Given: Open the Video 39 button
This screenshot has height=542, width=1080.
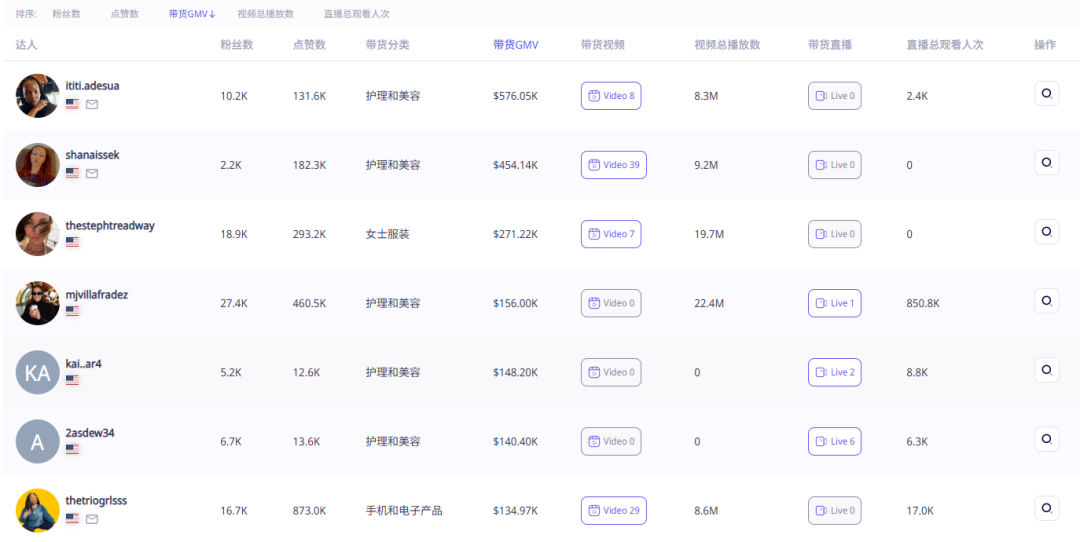Looking at the screenshot, I should (613, 165).
